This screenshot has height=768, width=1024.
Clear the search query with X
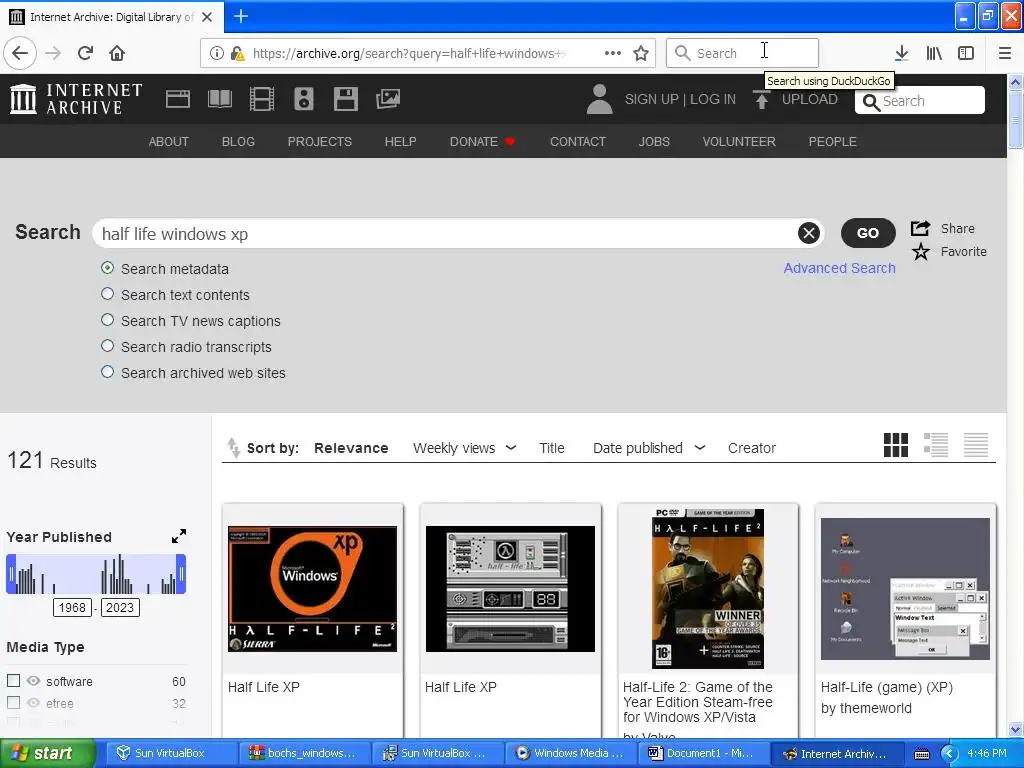(808, 233)
